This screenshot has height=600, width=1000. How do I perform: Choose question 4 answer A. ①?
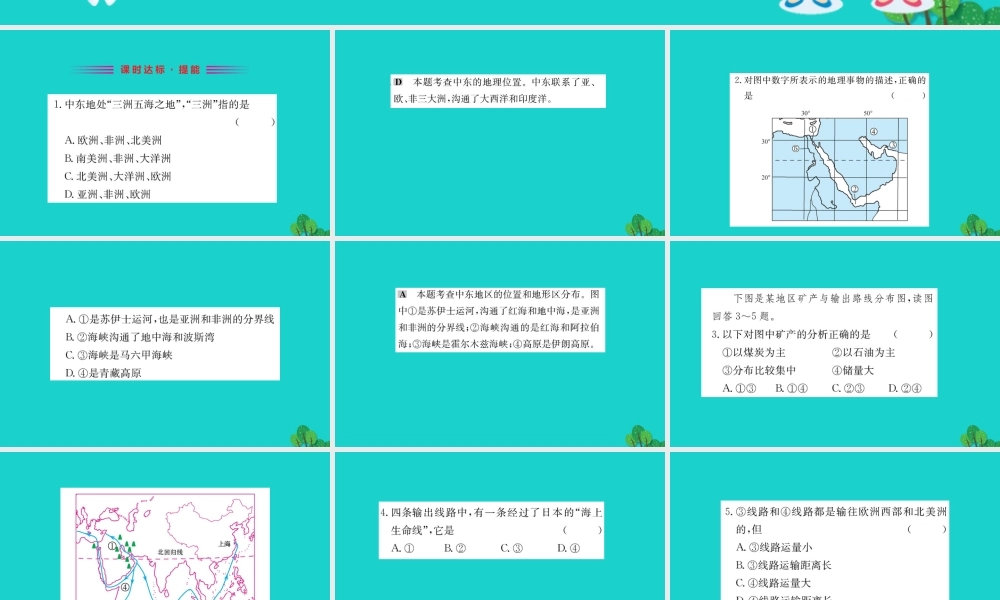pos(402,548)
